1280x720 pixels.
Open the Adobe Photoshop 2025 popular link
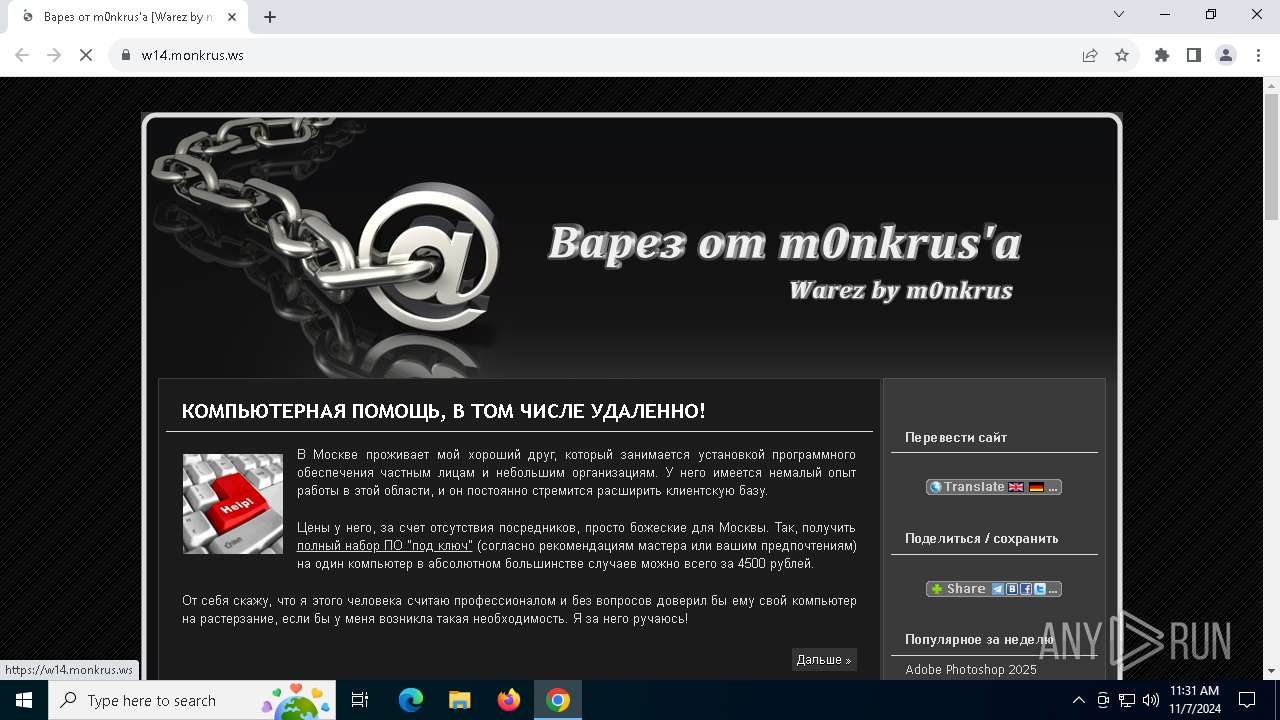971,670
